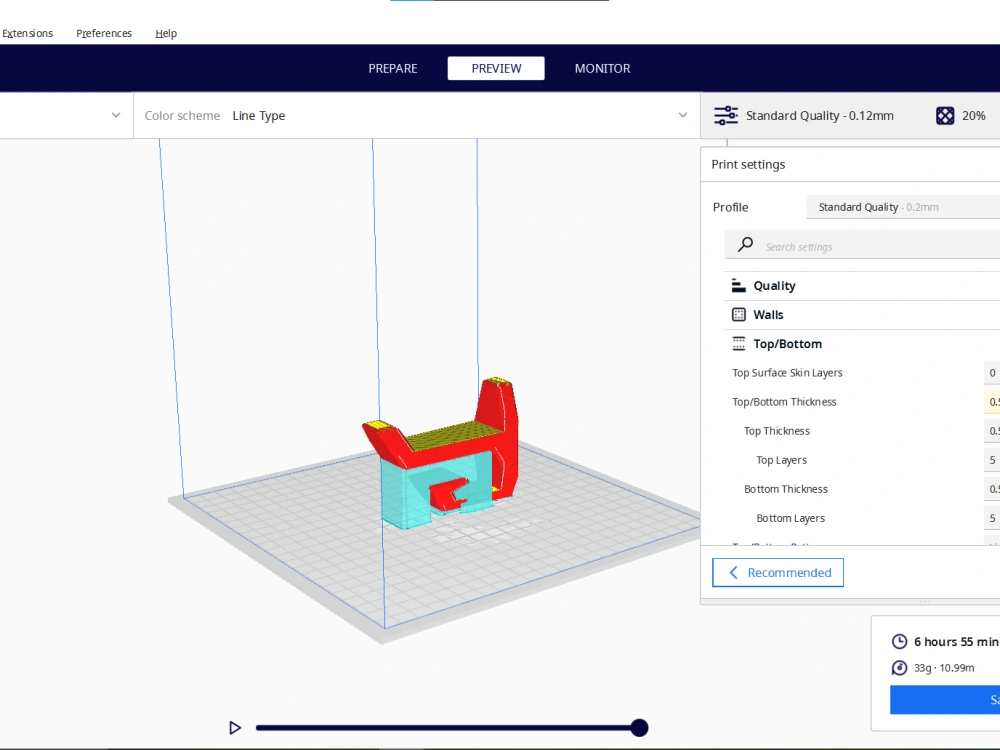The height and width of the screenshot is (750, 1000).
Task: Play the layer simulation
Action: pos(235,728)
